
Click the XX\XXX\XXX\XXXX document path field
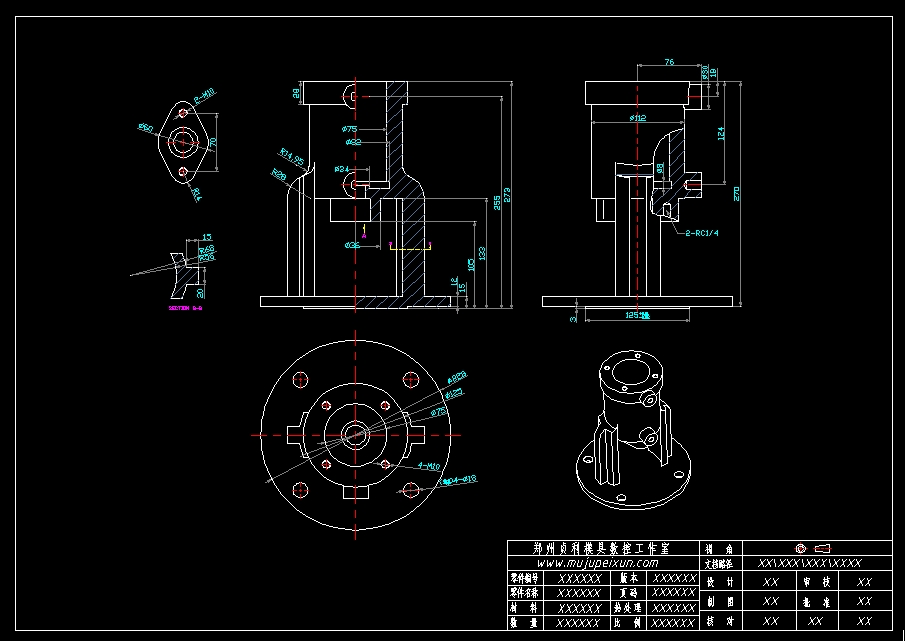click(809, 563)
